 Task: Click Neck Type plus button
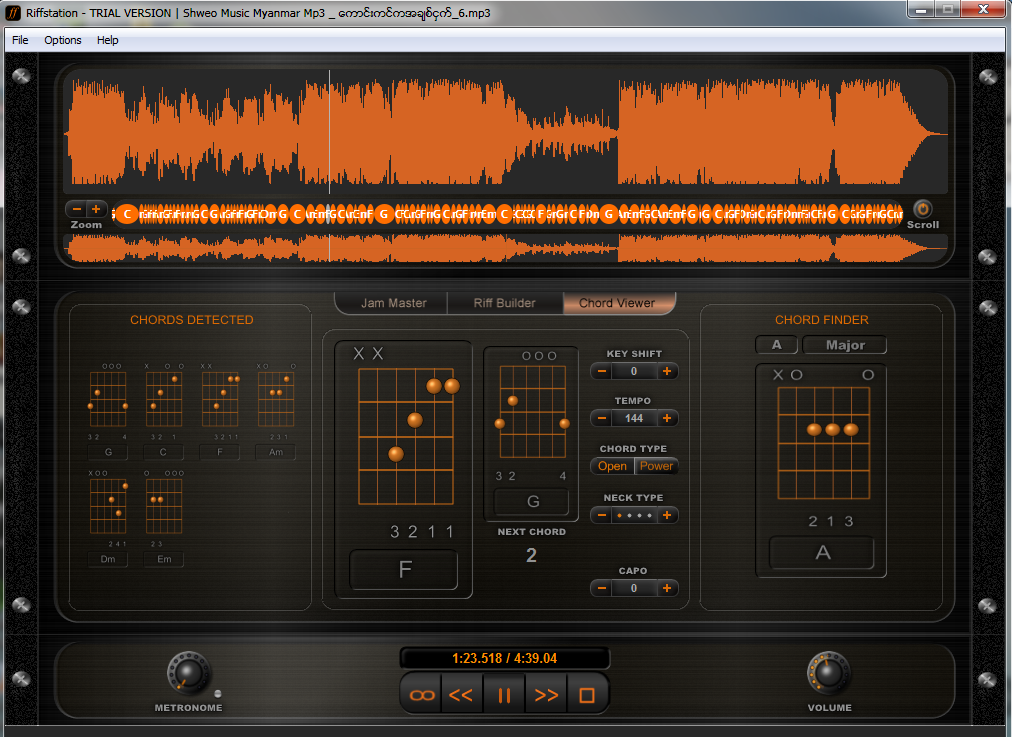pyautogui.click(x=667, y=515)
